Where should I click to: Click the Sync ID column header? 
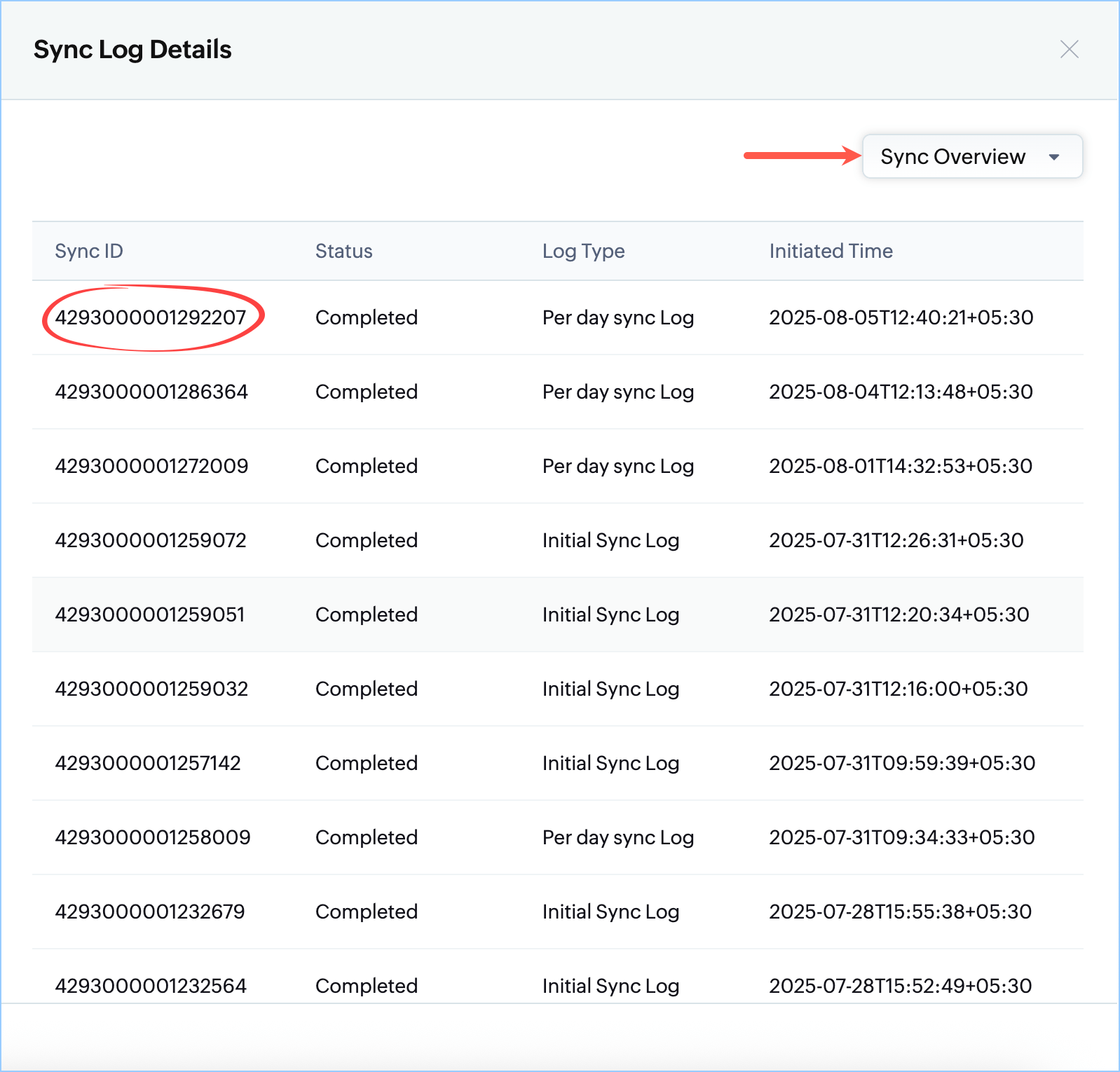point(89,252)
